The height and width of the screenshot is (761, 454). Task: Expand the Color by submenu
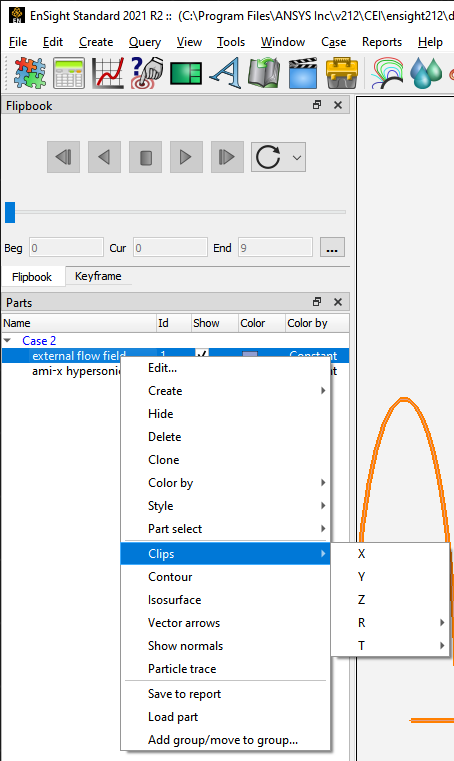(x=226, y=483)
